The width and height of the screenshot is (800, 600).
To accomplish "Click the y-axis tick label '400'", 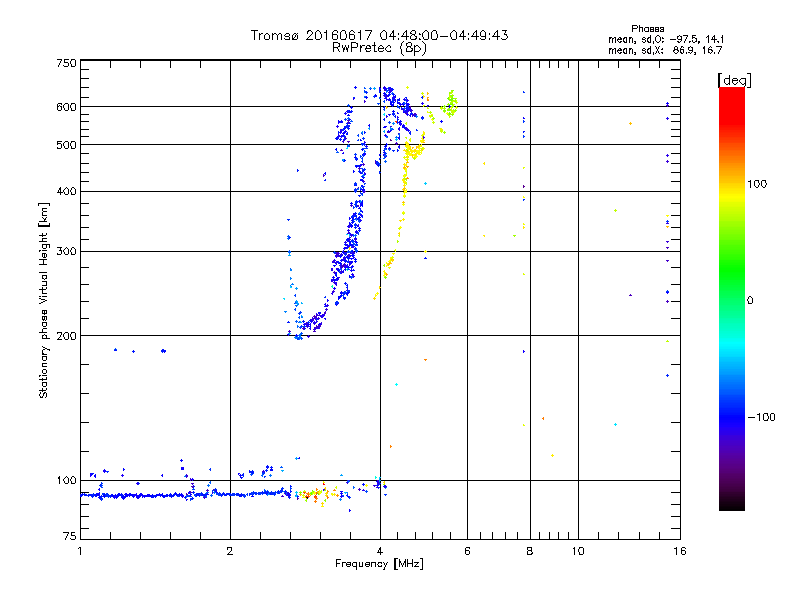I will tap(66, 191).
